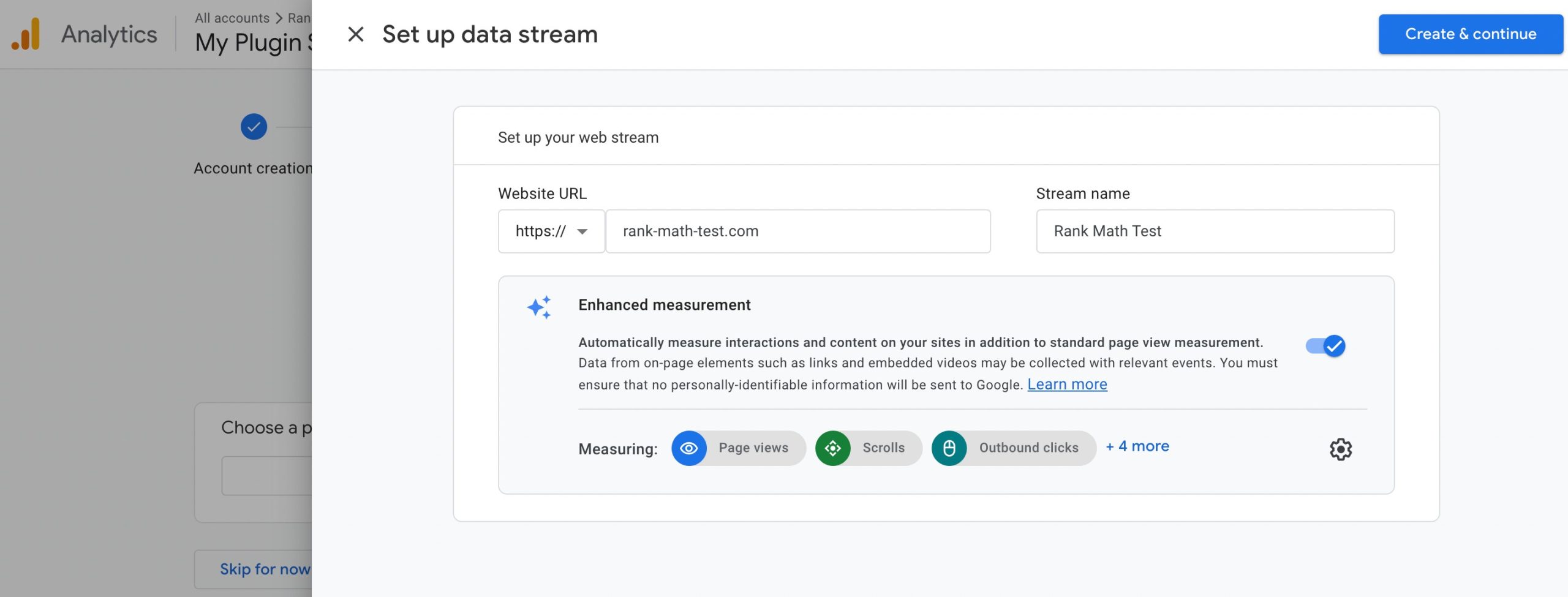The image size is (1568, 597).
Task: Click the Website URL label
Action: click(542, 193)
